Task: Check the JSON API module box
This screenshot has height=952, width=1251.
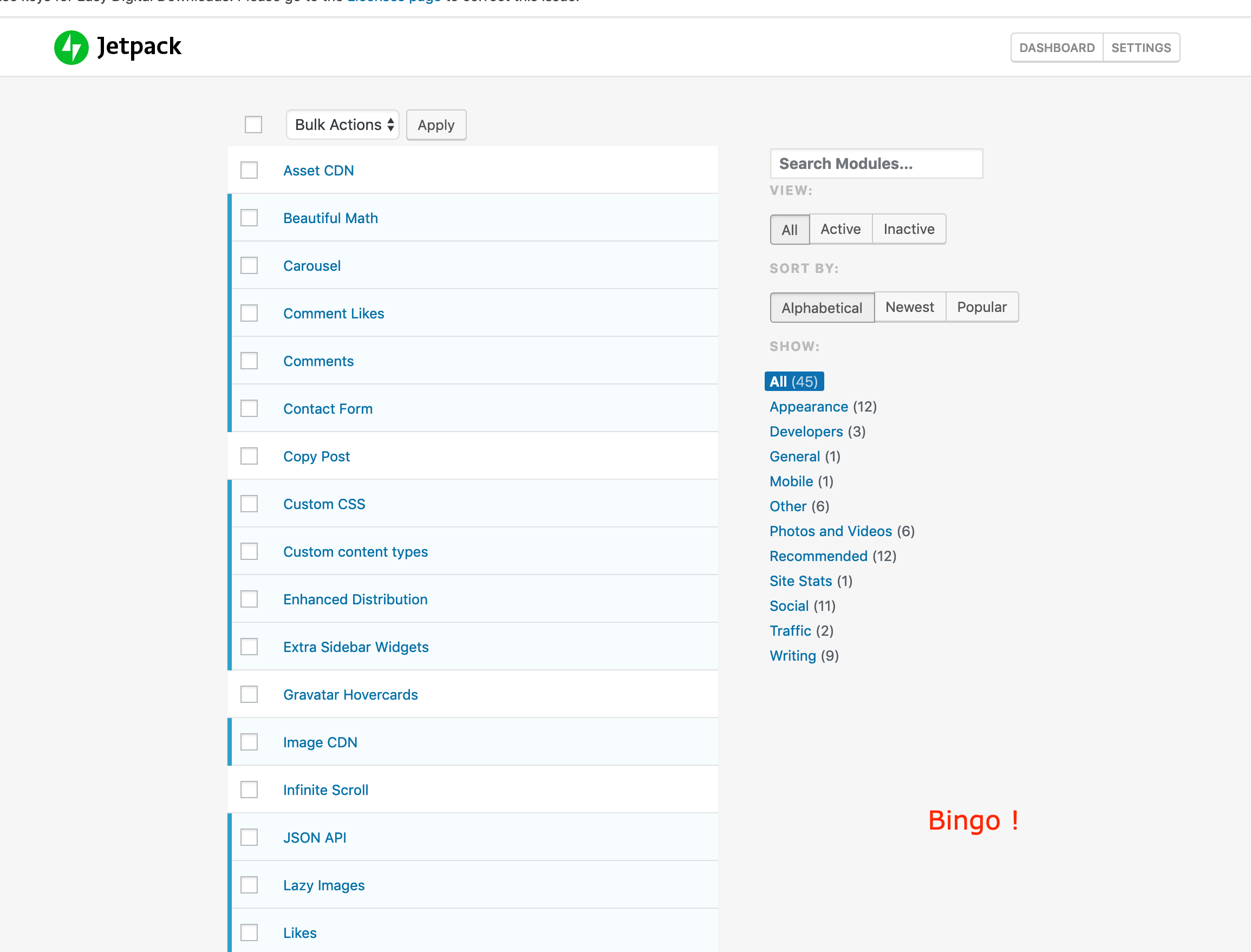Action: click(249, 838)
